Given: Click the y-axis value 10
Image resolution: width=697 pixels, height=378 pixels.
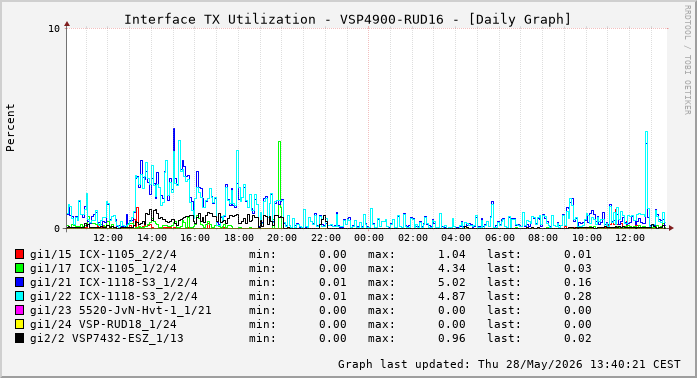Looking at the screenshot, I should point(54,29).
